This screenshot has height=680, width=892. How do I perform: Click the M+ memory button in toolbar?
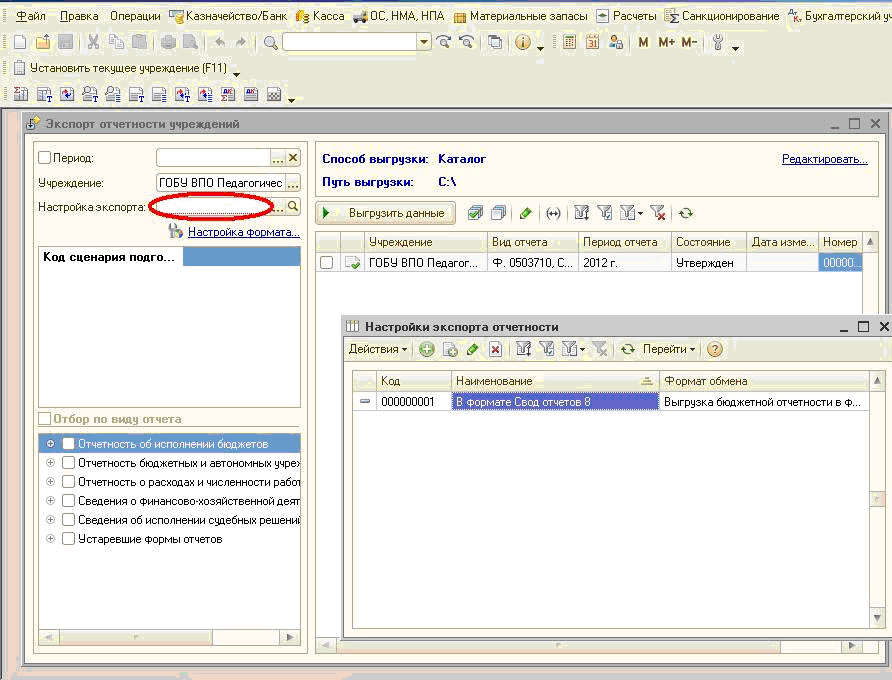pyautogui.click(x=667, y=42)
